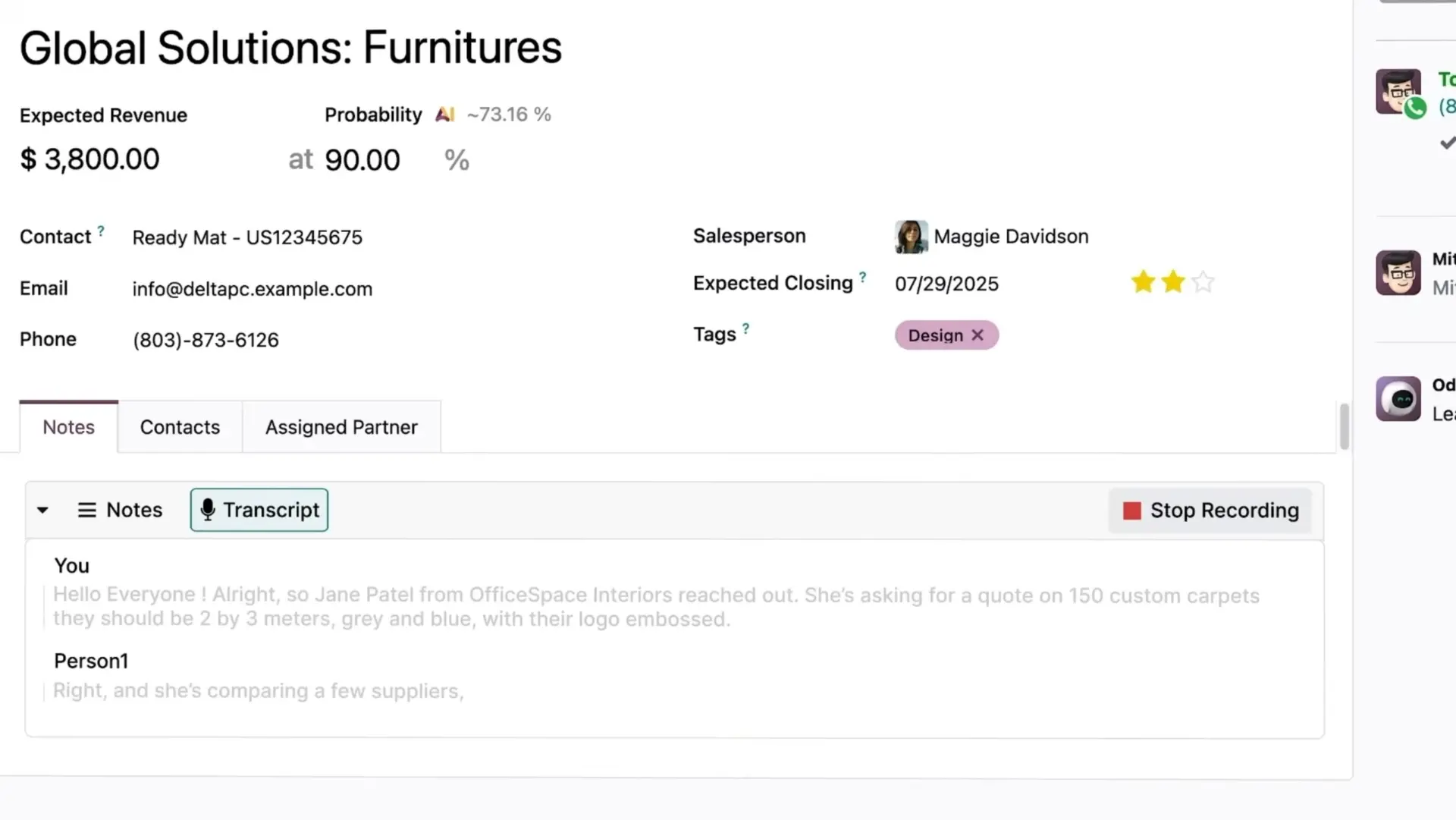
Task: Click the Notes list button
Action: pyautogui.click(x=120, y=511)
